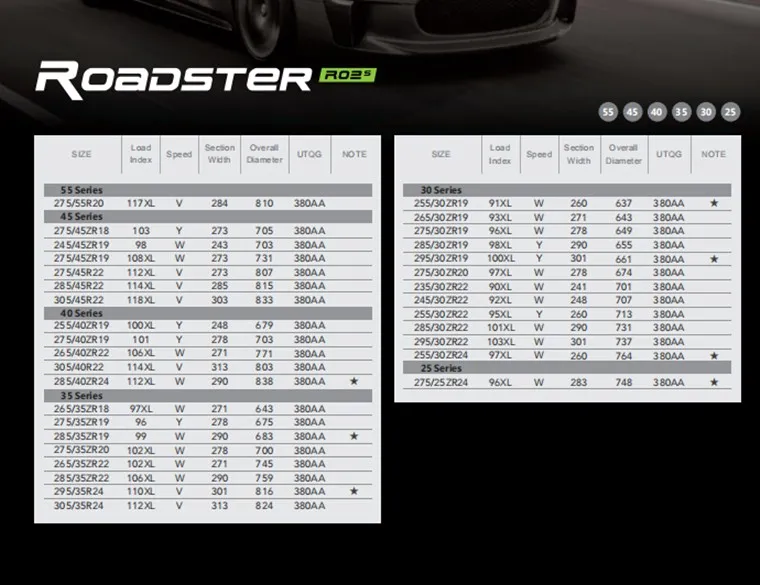Click the 764 overall diameter value
This screenshot has height=585, width=760.
(x=623, y=356)
